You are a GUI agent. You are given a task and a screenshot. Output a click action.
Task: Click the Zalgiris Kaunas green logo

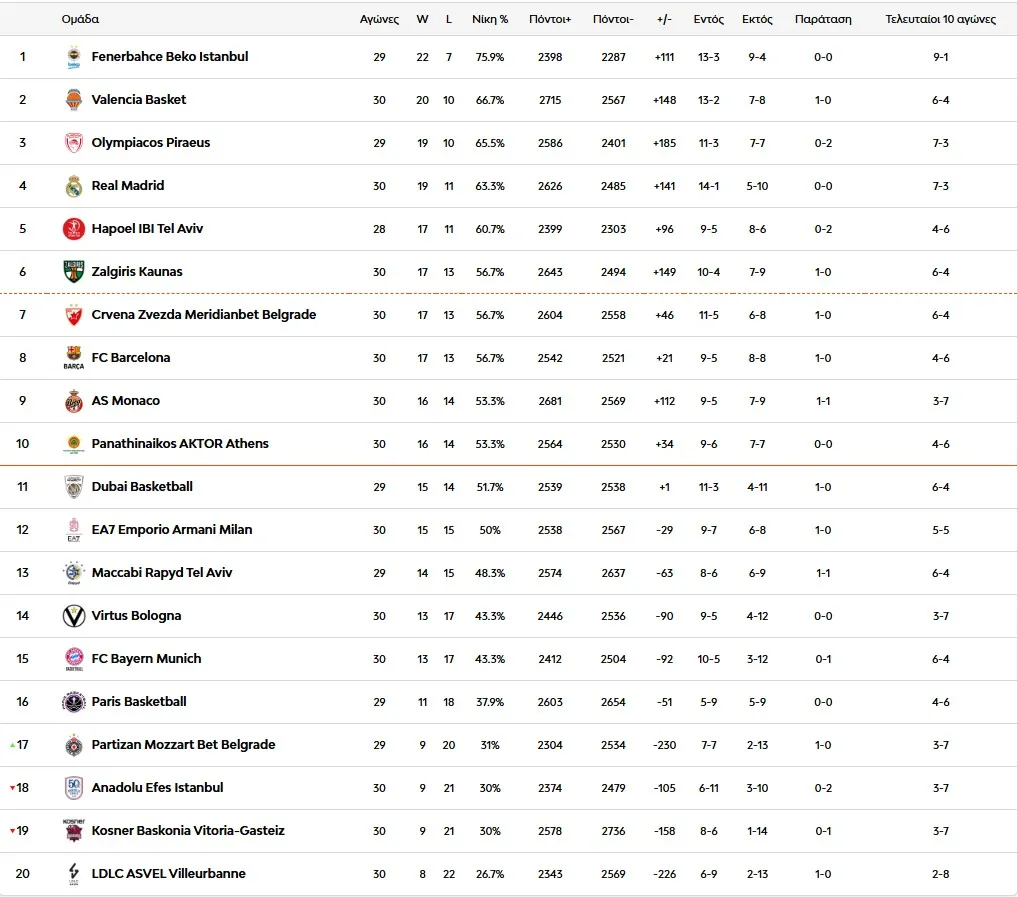coord(74,272)
